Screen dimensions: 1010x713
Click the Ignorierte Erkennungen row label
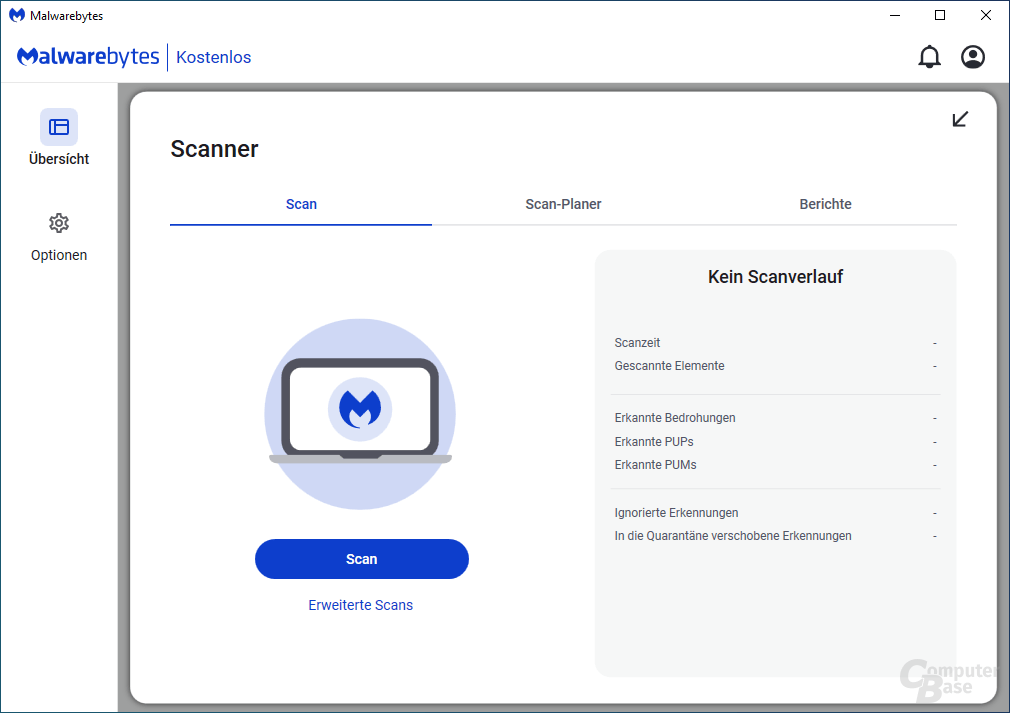(x=676, y=513)
